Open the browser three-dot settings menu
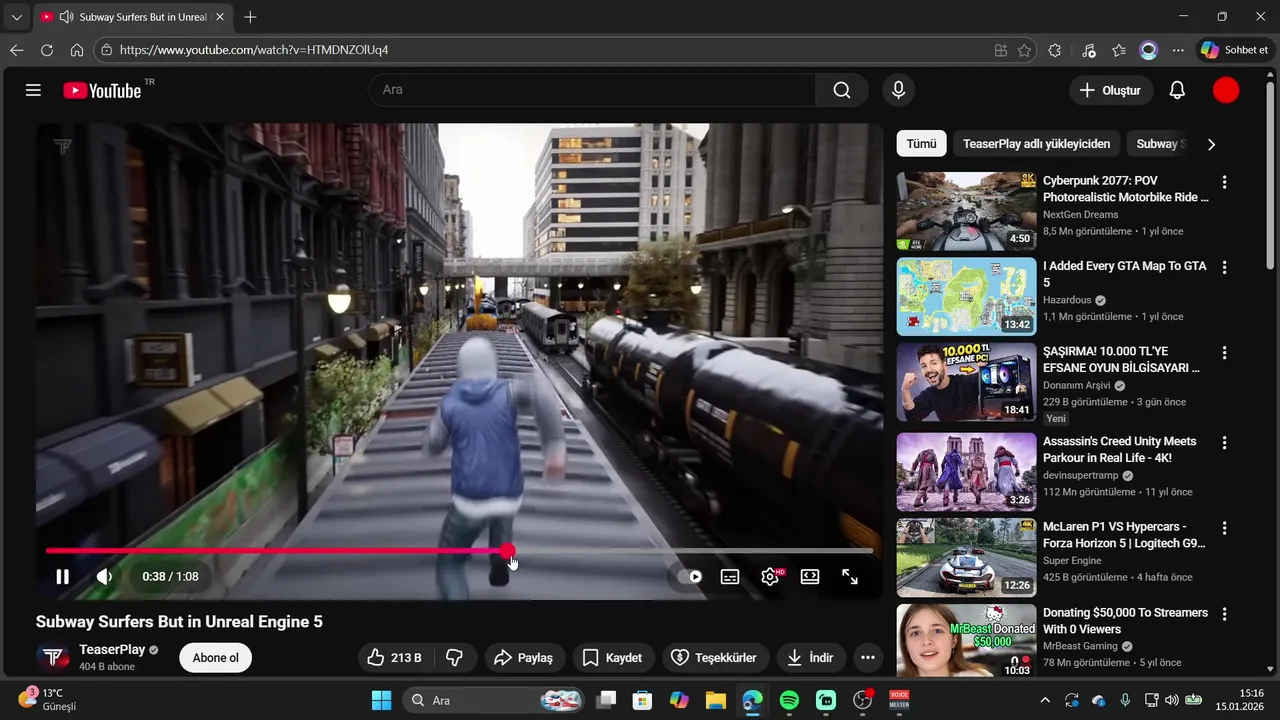 click(1178, 50)
